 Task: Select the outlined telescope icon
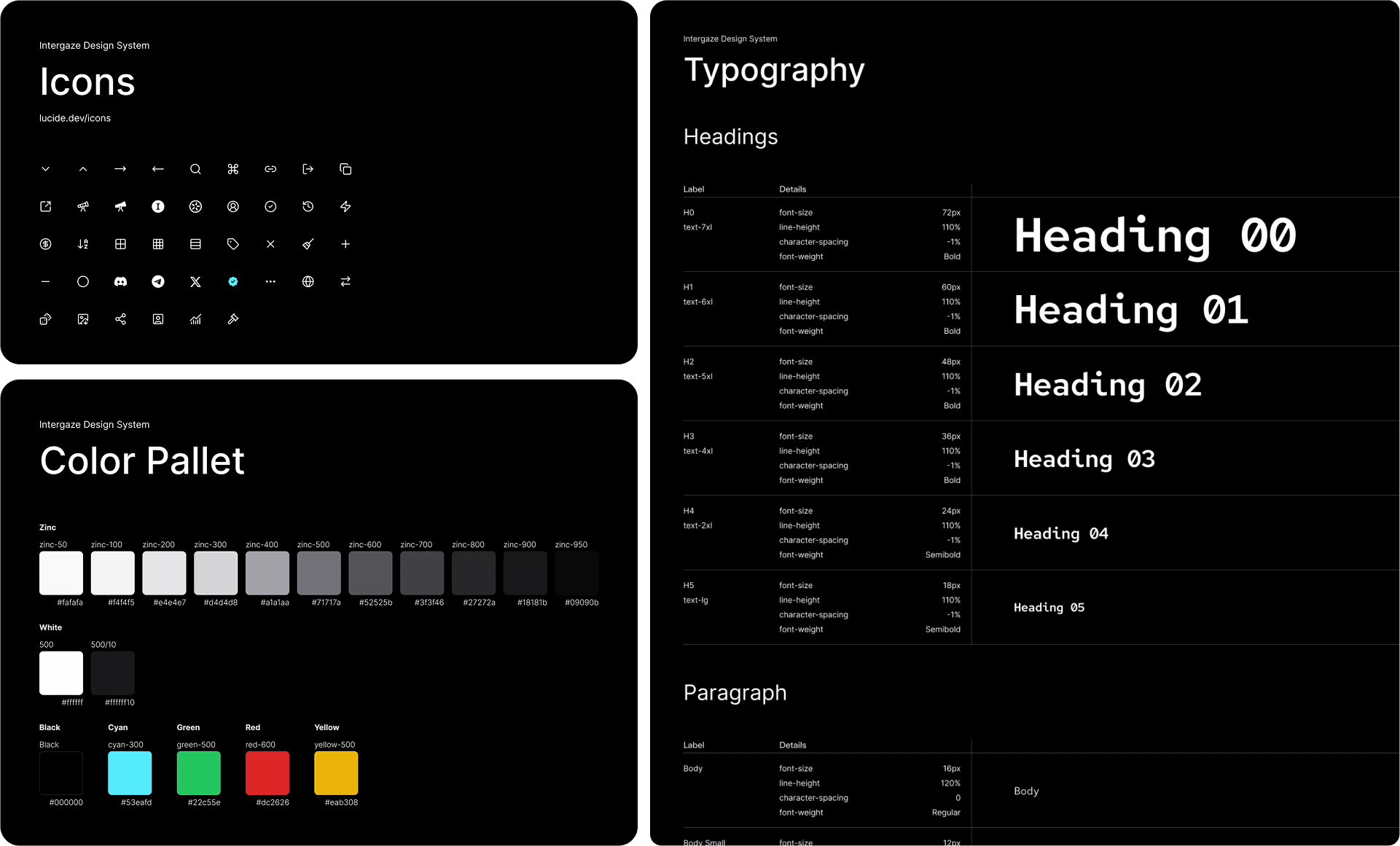[x=83, y=207]
